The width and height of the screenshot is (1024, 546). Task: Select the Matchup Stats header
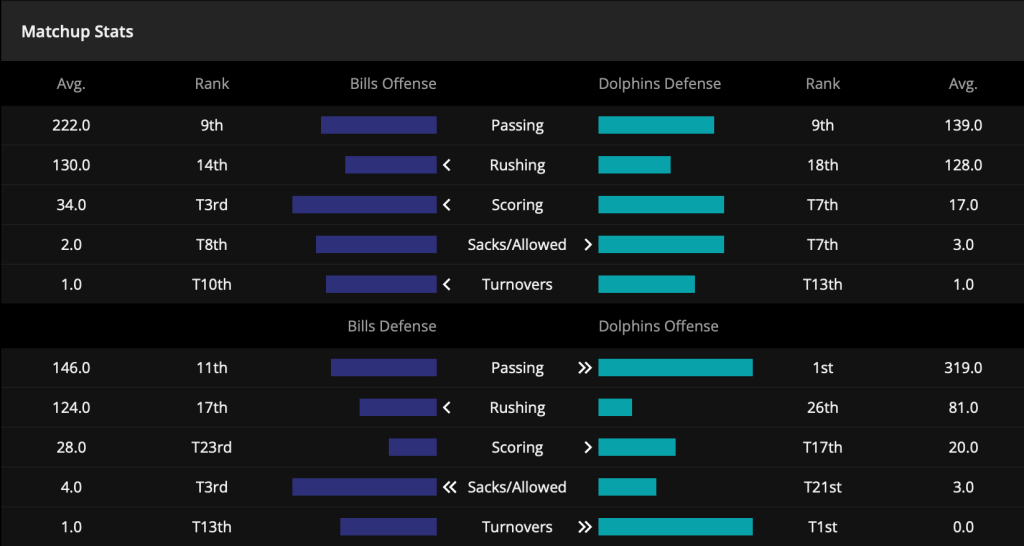(x=77, y=31)
